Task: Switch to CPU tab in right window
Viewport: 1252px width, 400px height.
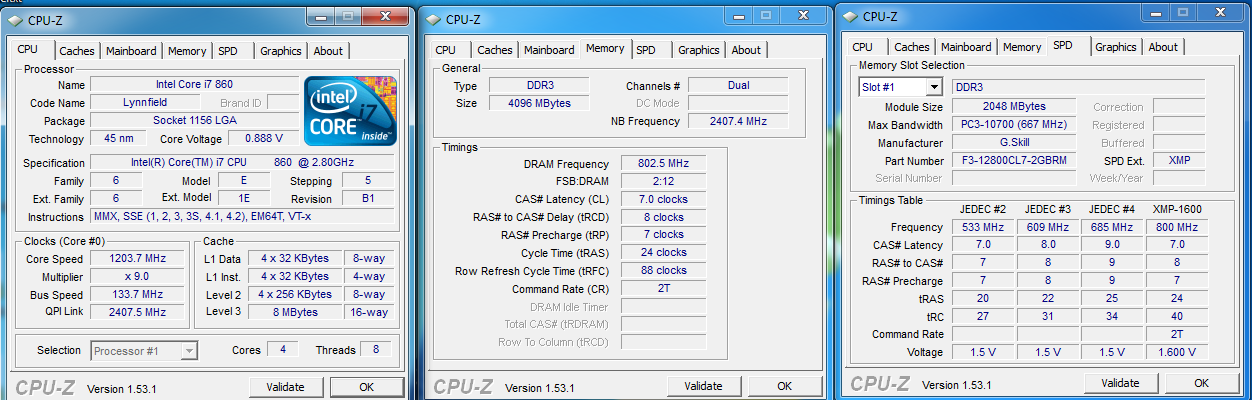Action: (x=863, y=47)
